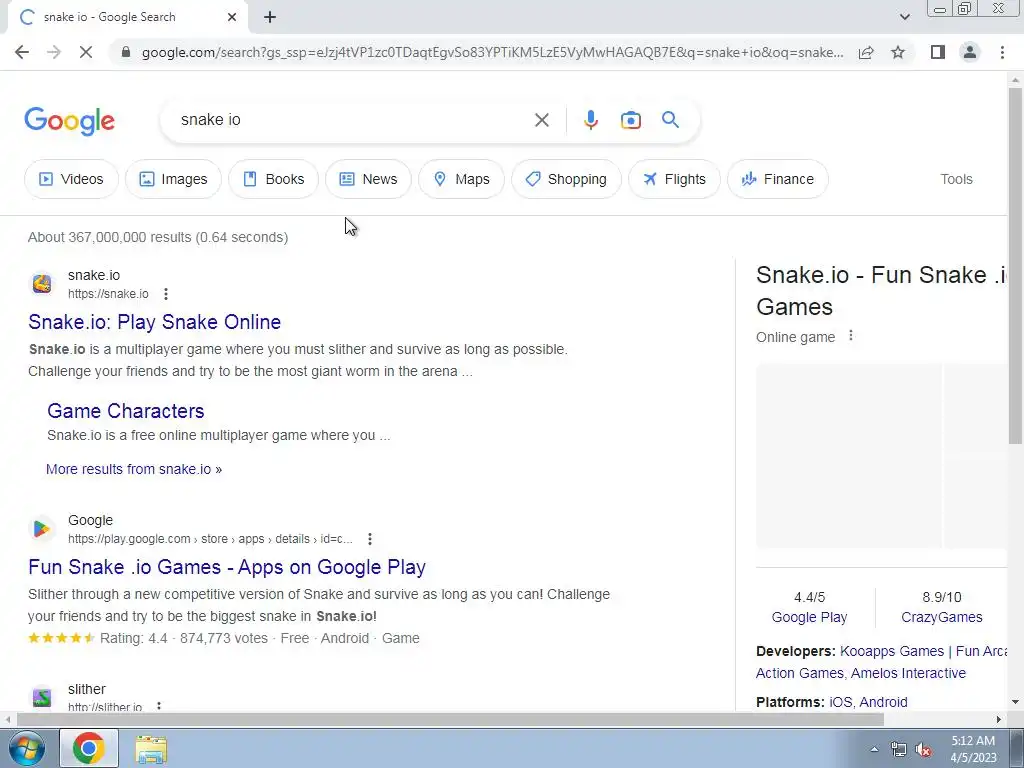This screenshot has height=768, width=1024.
Task: Open a new browser tab
Action: (270, 17)
